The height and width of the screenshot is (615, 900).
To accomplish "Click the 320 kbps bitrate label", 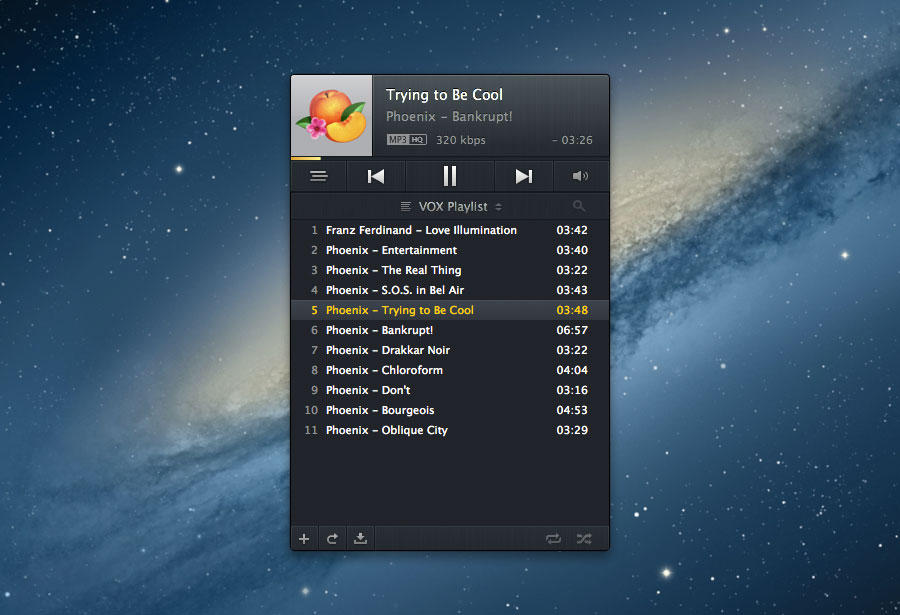I will [460, 140].
